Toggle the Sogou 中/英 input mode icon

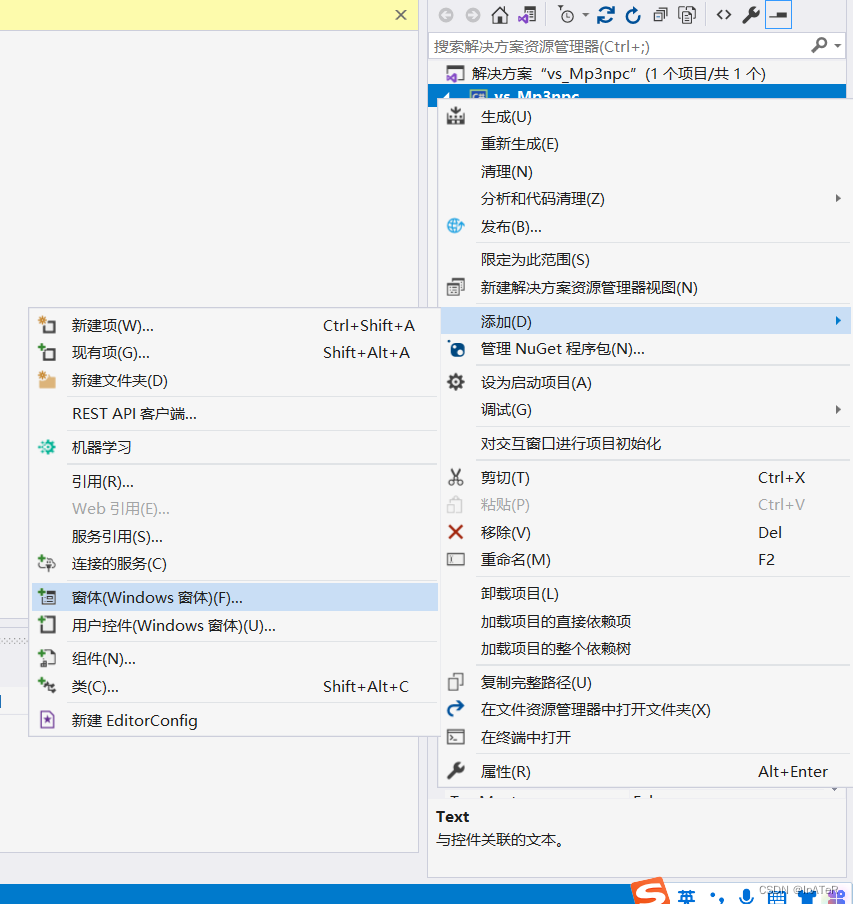686,894
